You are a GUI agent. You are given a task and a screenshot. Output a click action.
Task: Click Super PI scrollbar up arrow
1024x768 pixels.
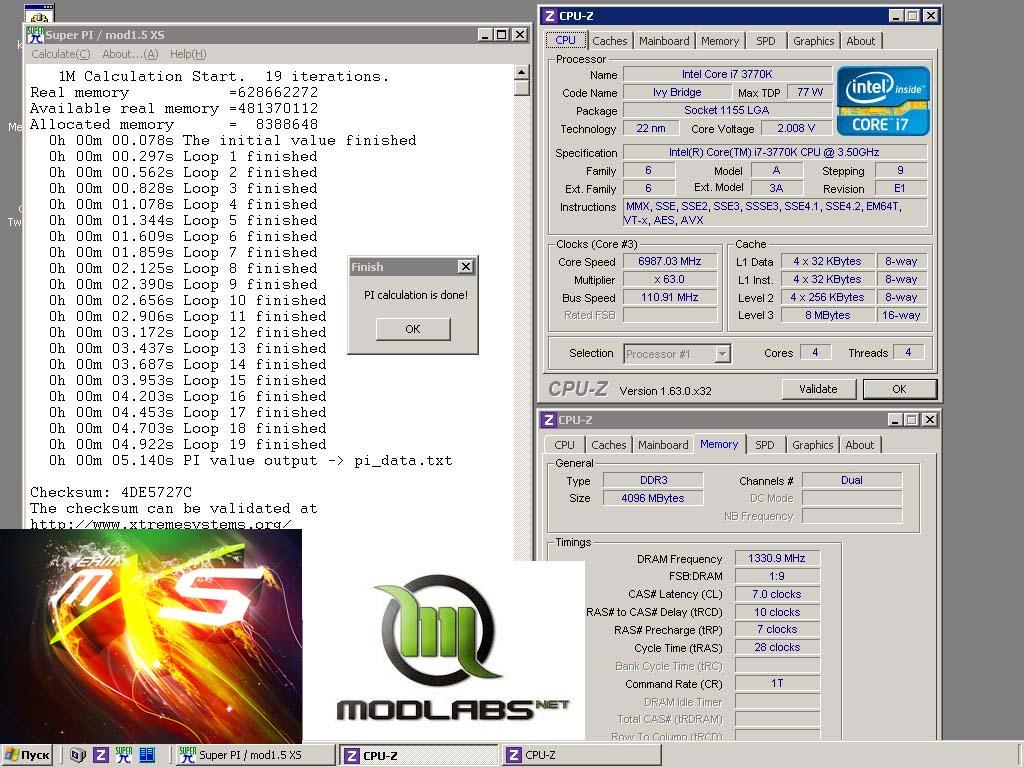(x=522, y=71)
